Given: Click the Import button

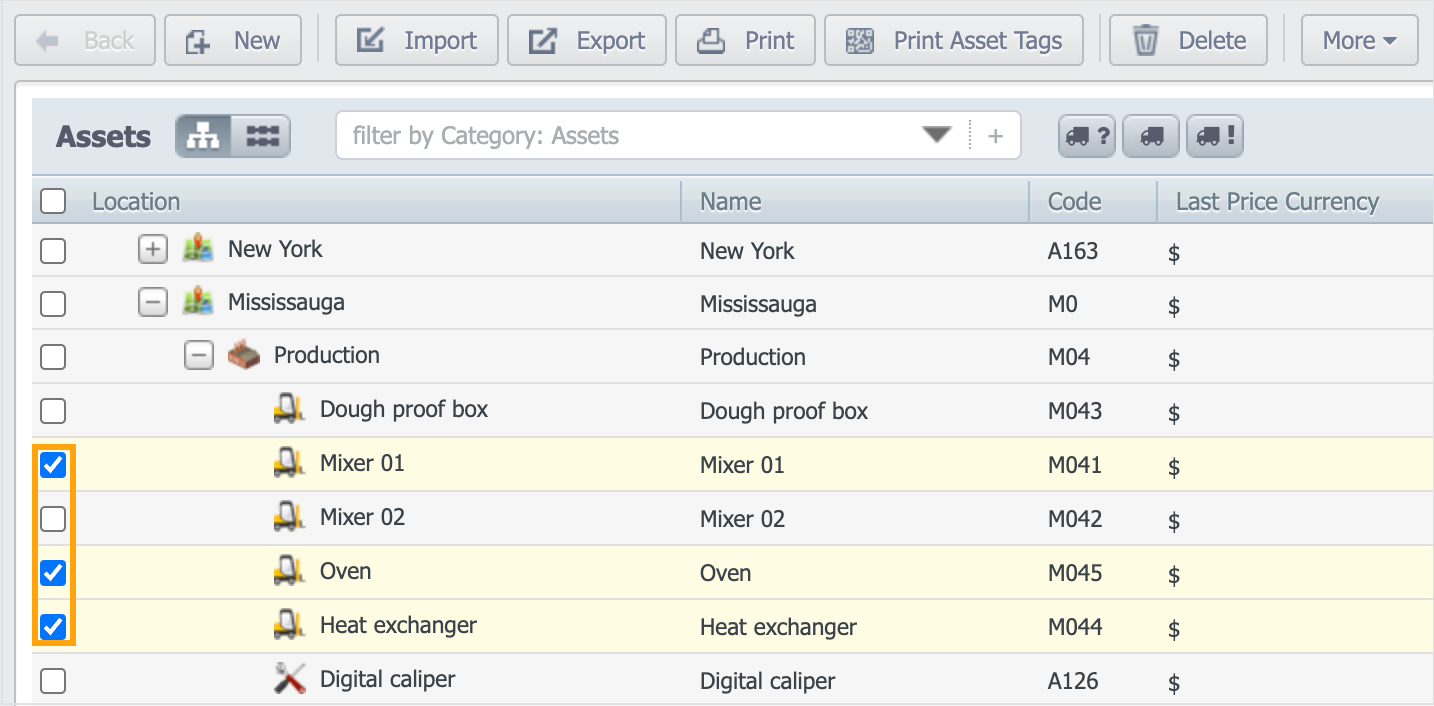Looking at the screenshot, I should pyautogui.click(x=417, y=41).
